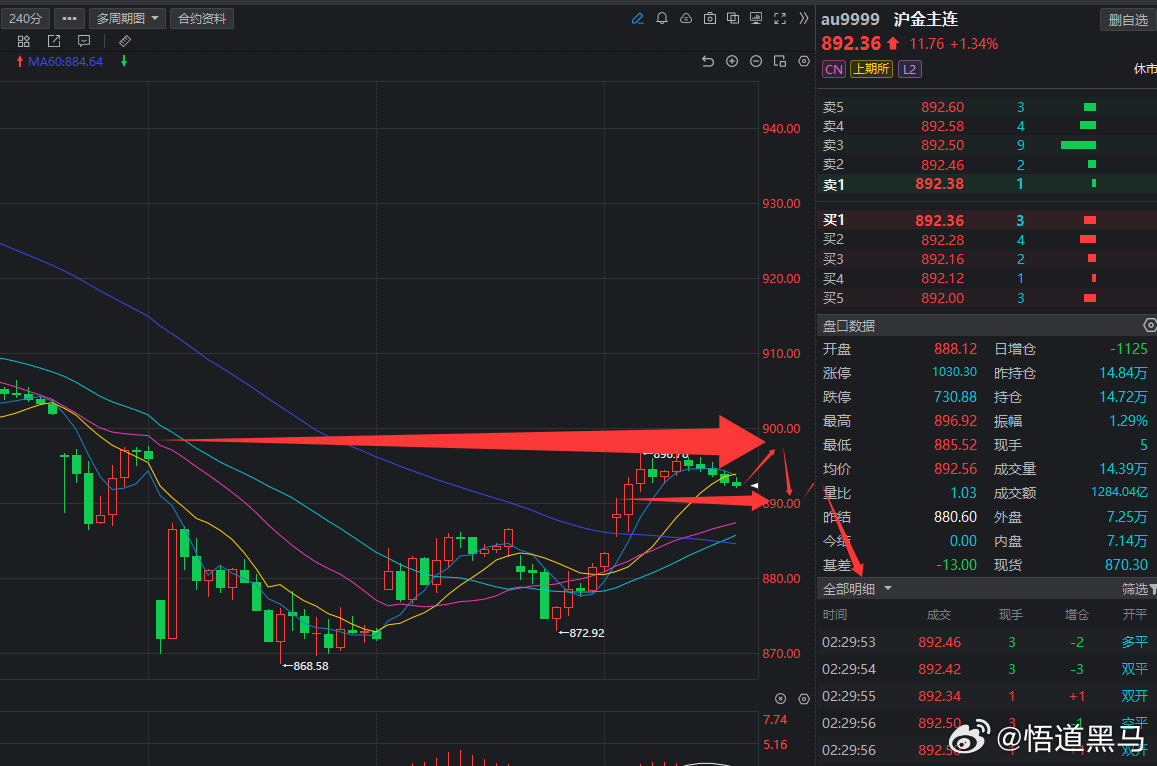Image resolution: width=1157 pixels, height=766 pixels.
Task: Select the 240分 period button
Action: (25, 18)
